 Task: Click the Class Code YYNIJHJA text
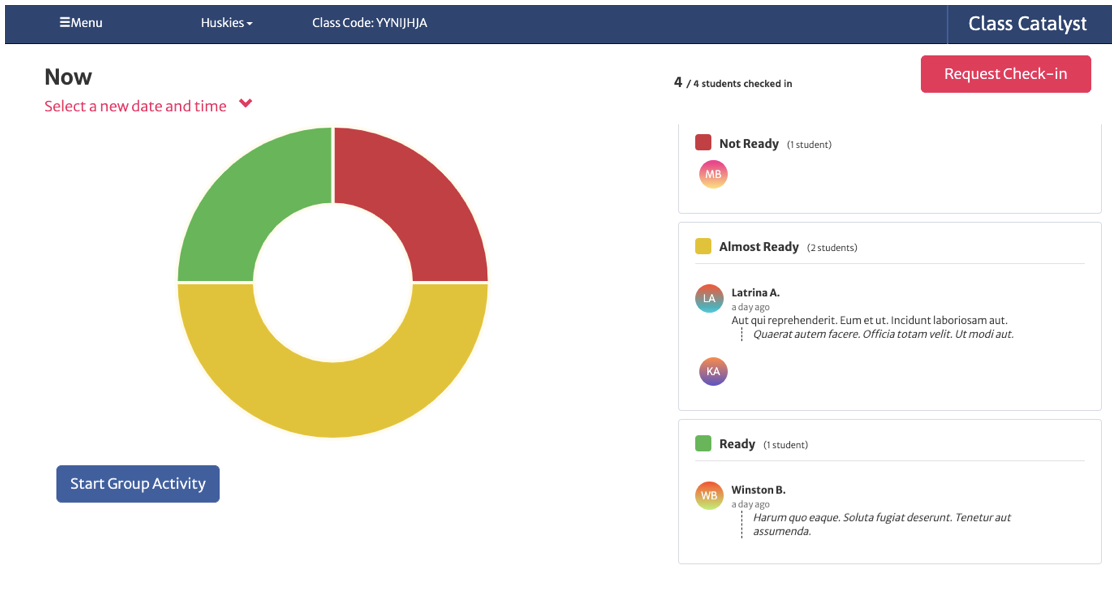pyautogui.click(x=370, y=23)
